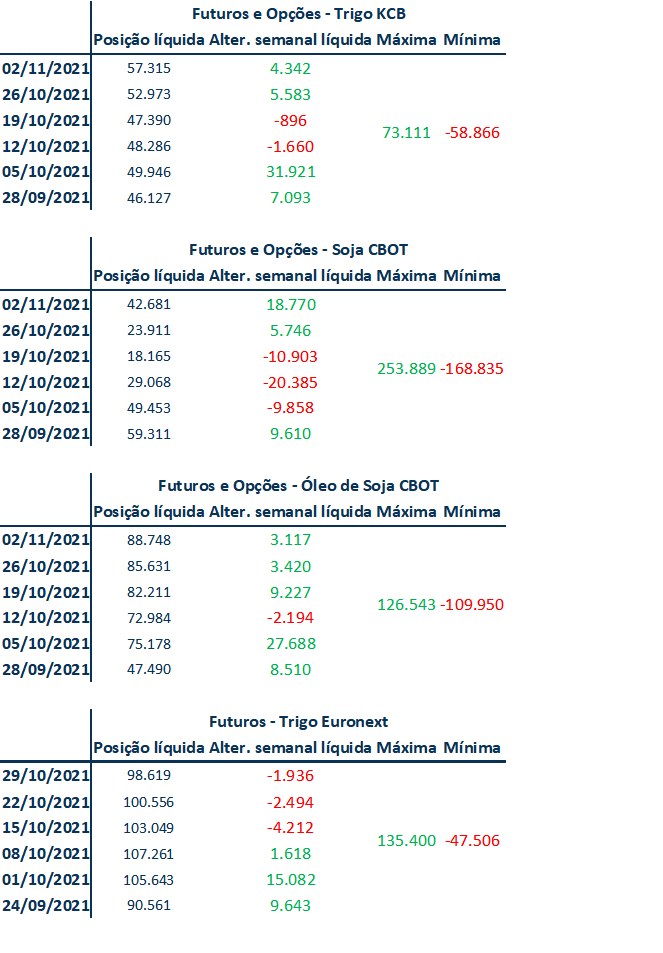Select Óleo de Soja net position 88.748
Image resolution: width=663 pixels, height=953 pixels.
pos(149,540)
